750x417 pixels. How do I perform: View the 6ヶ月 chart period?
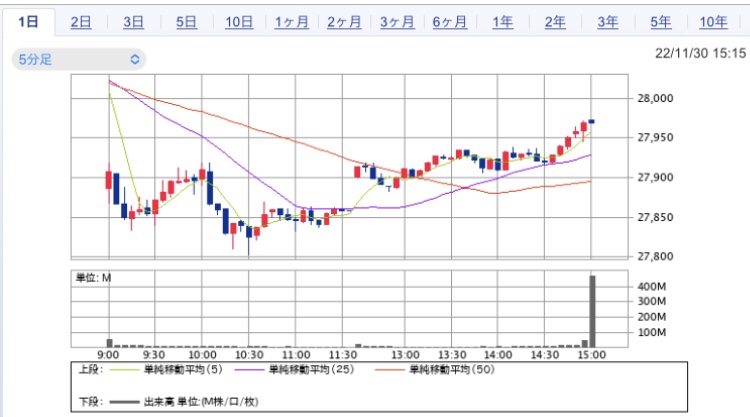pyautogui.click(x=450, y=22)
